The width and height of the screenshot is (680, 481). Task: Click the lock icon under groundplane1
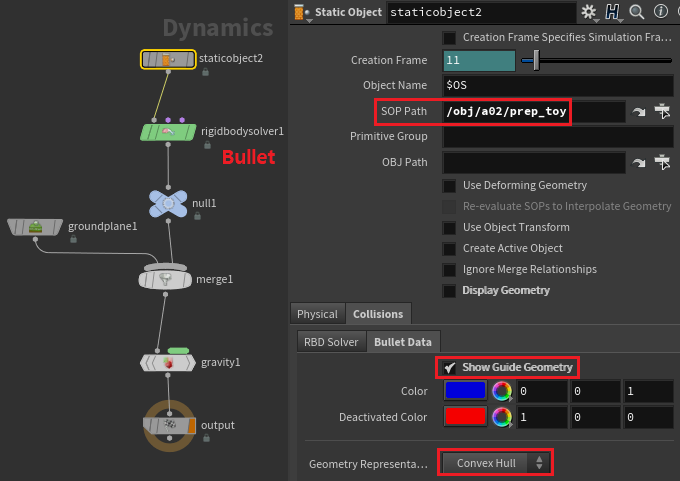point(73,239)
